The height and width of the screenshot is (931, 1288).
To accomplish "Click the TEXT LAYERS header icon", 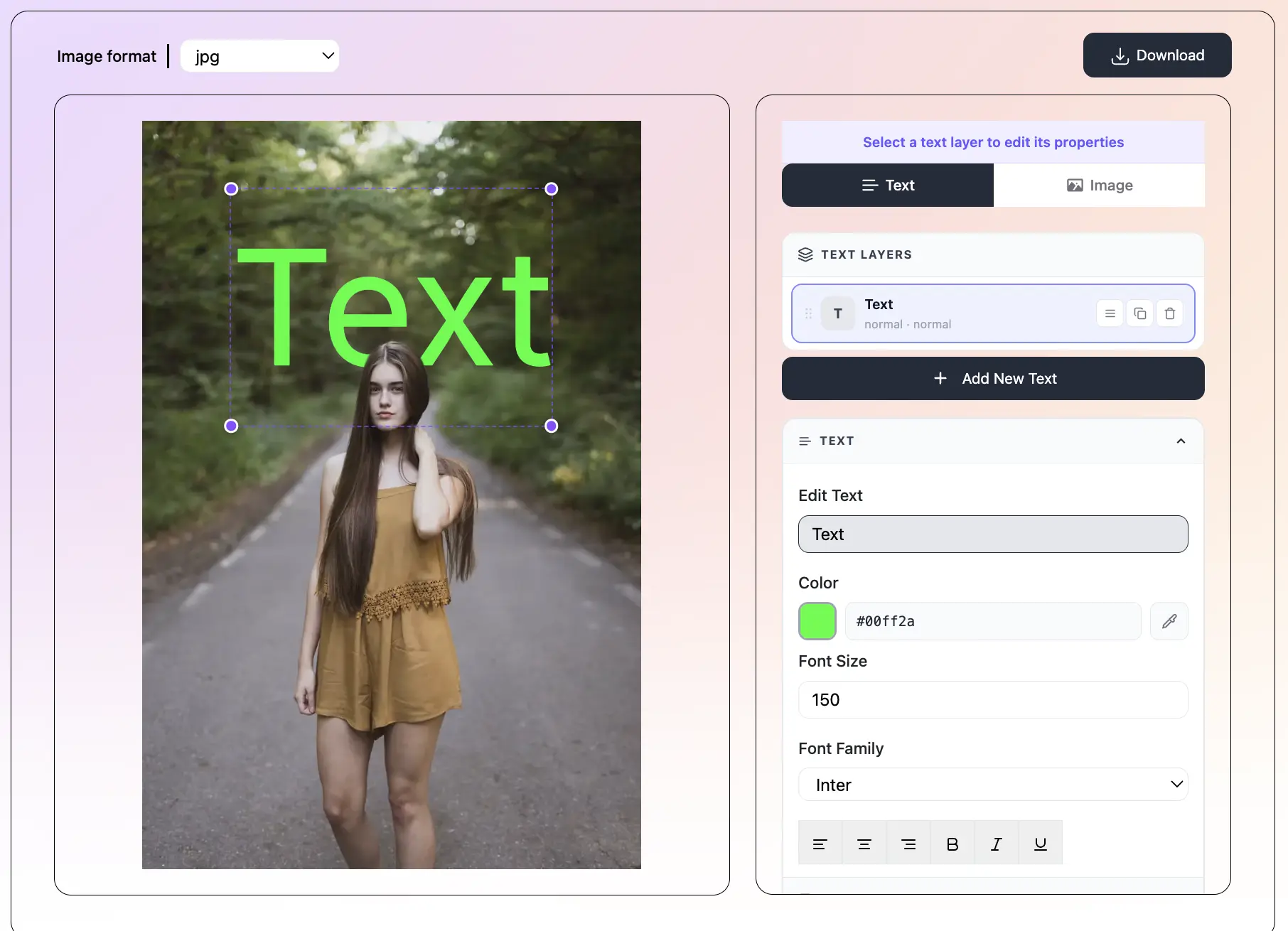I will point(805,254).
